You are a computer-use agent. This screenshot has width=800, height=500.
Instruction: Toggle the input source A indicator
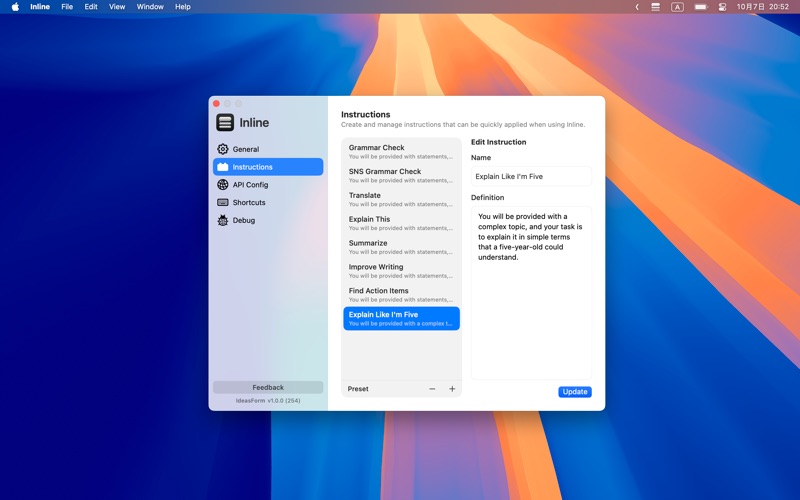tap(678, 7)
